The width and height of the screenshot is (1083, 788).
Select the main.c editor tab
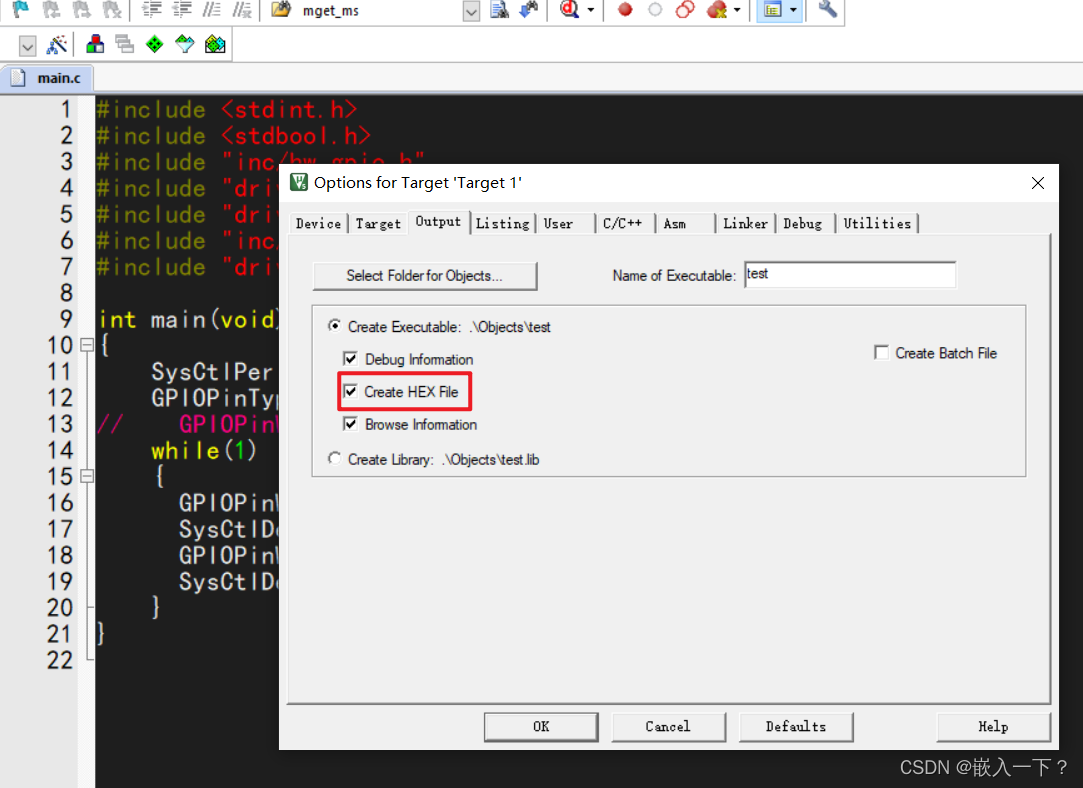pyautogui.click(x=47, y=78)
